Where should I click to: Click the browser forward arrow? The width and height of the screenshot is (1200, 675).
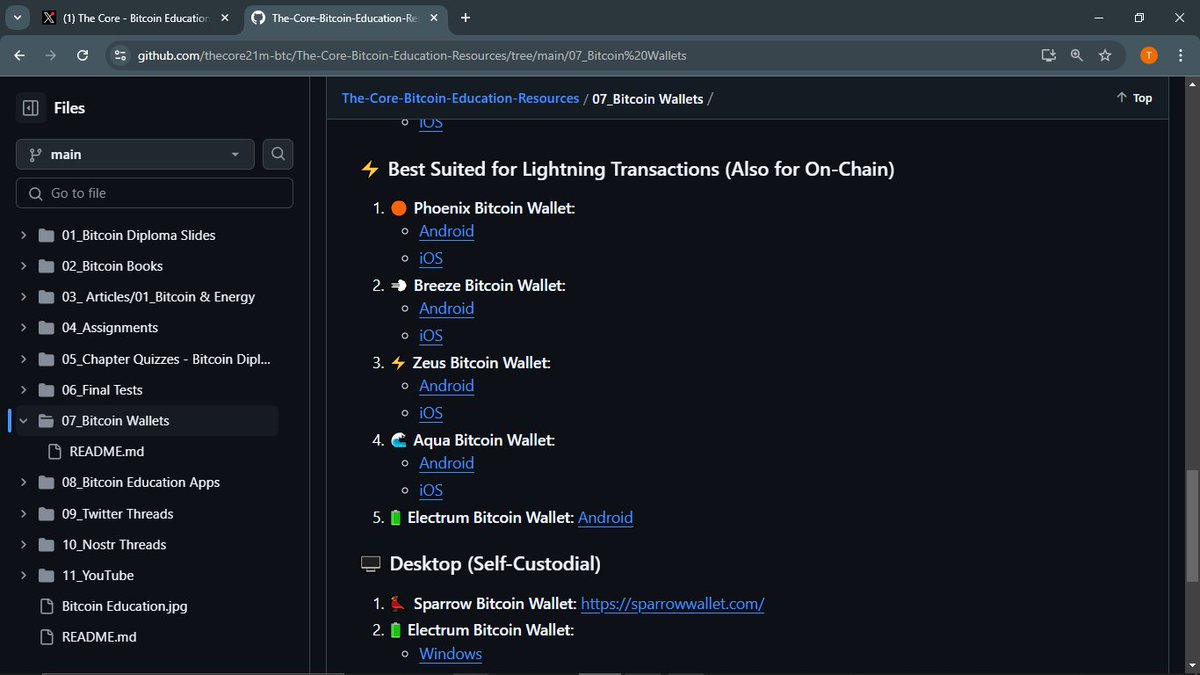pyautogui.click(x=51, y=56)
